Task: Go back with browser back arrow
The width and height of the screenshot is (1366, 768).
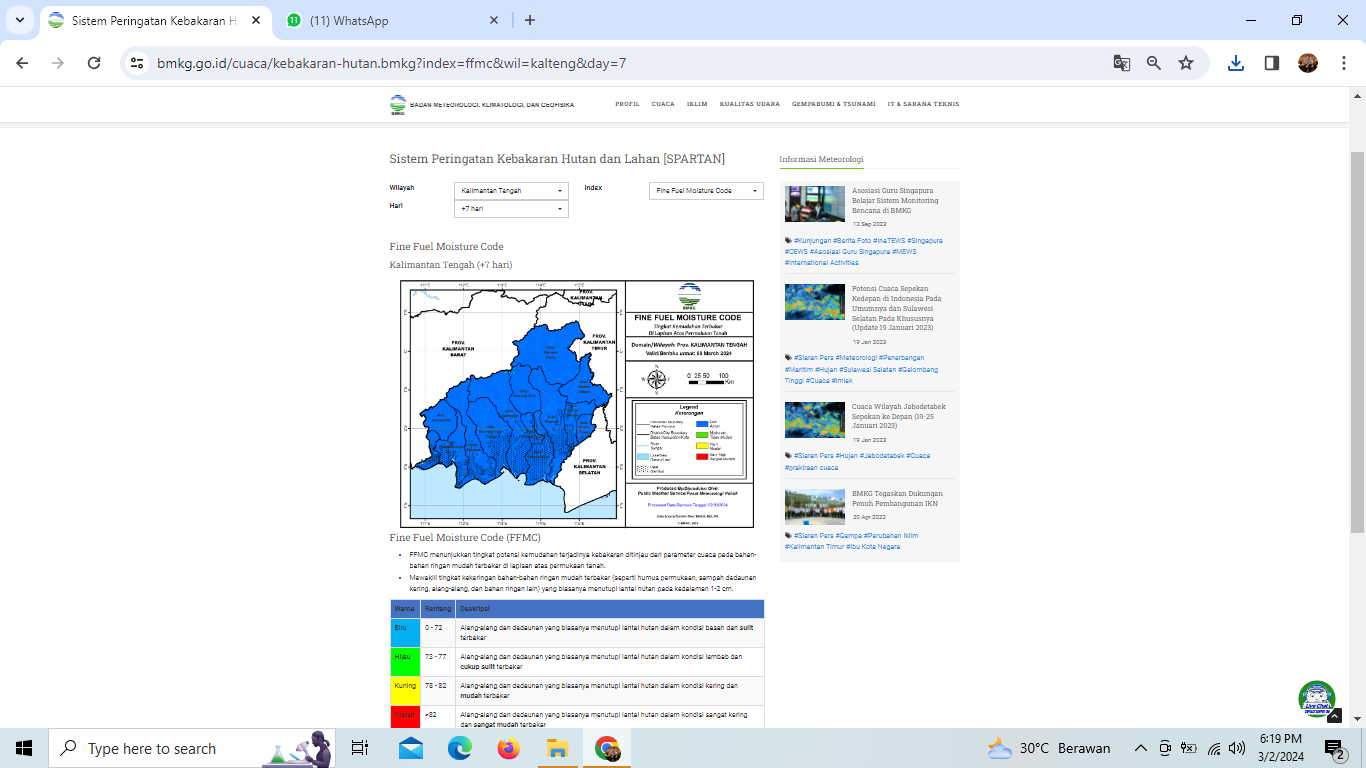Action: pyautogui.click(x=22, y=63)
